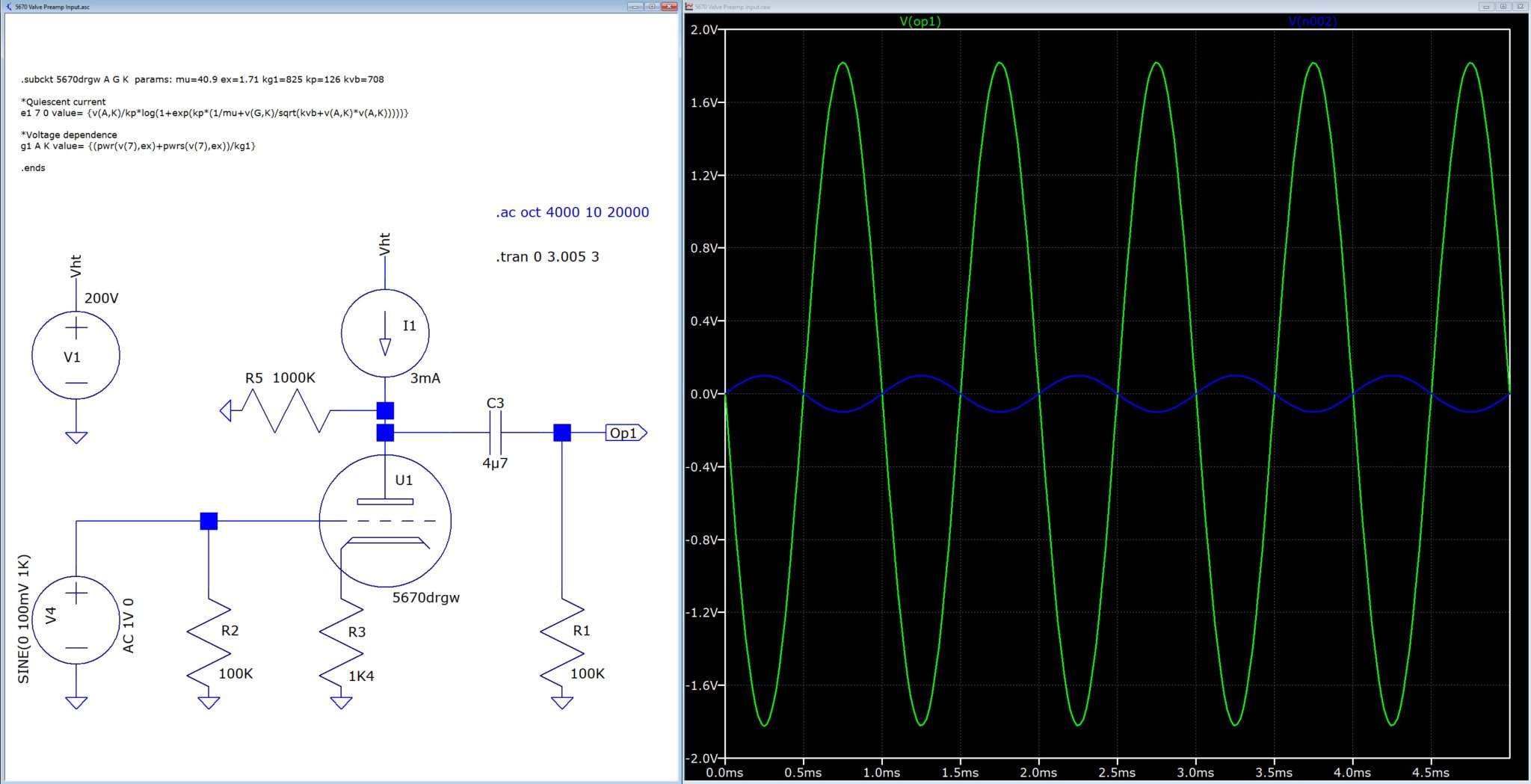Click the 3mA value of I1
1531x784 pixels.
click(425, 378)
